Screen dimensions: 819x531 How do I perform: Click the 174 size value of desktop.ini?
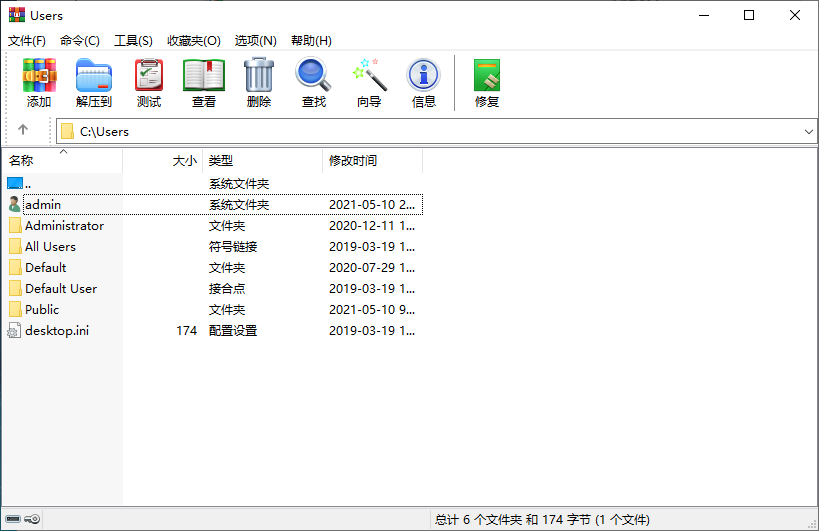pyautogui.click(x=186, y=331)
